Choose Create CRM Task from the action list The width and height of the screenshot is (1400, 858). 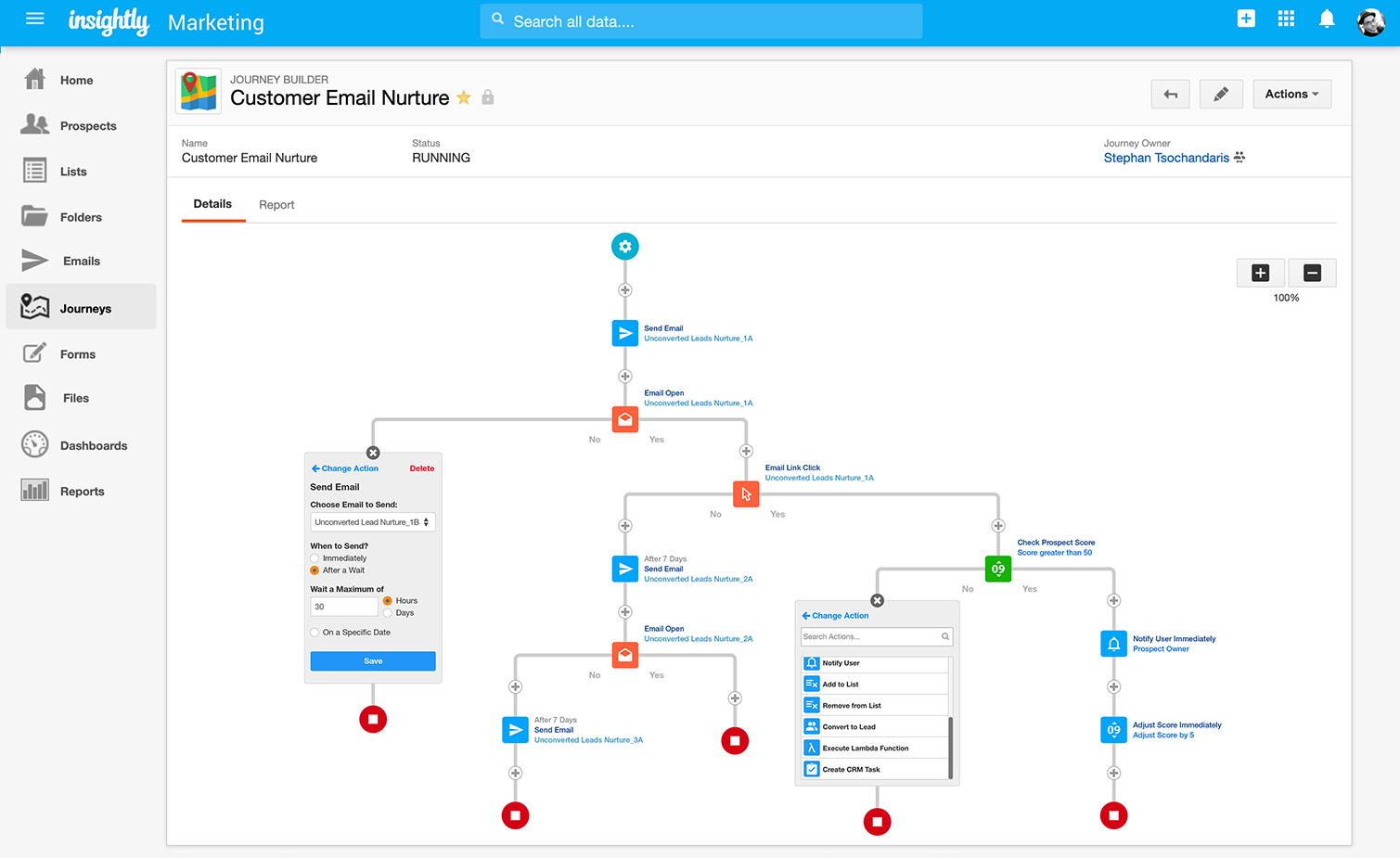point(874,769)
